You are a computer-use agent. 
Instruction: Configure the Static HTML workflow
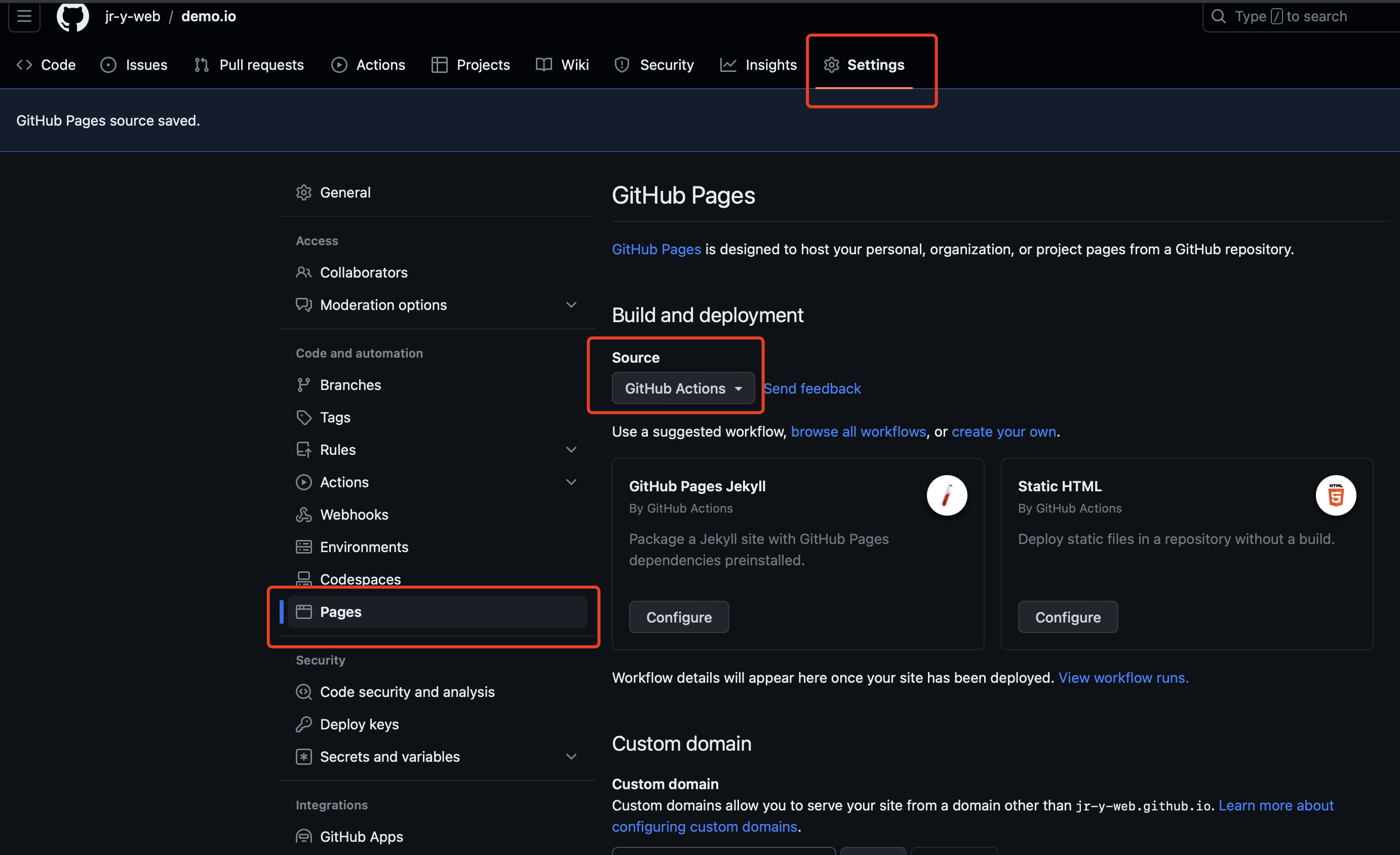[x=1068, y=616]
